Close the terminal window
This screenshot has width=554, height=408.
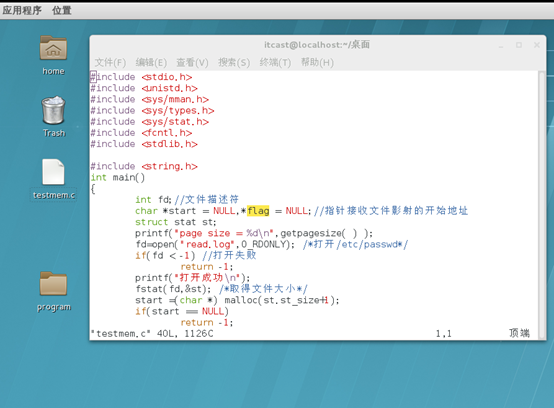[537, 45]
